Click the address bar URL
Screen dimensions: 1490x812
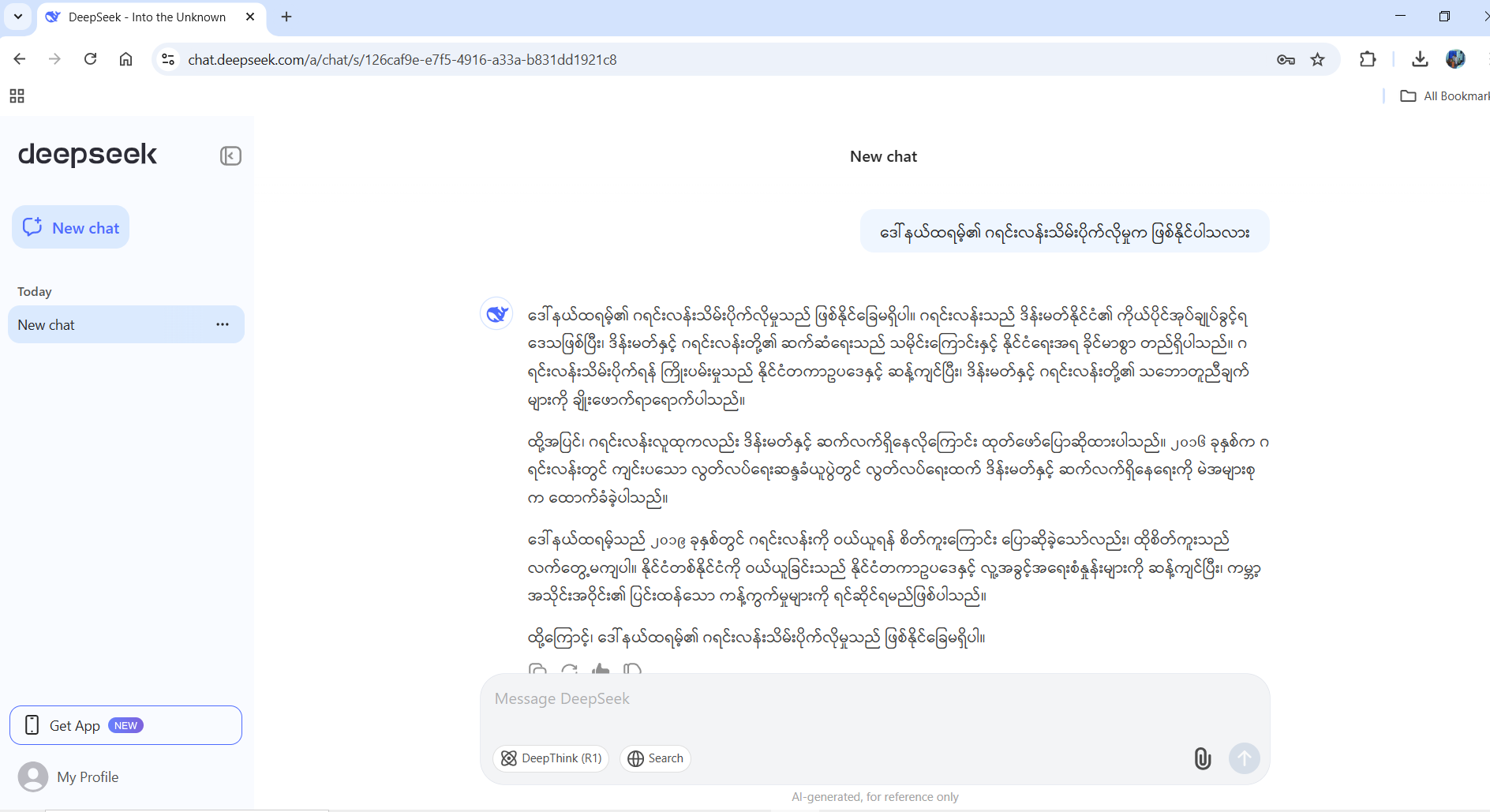(x=402, y=60)
